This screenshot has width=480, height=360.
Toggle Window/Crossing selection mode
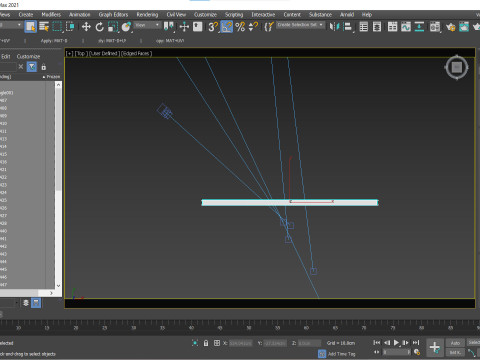click(70, 27)
